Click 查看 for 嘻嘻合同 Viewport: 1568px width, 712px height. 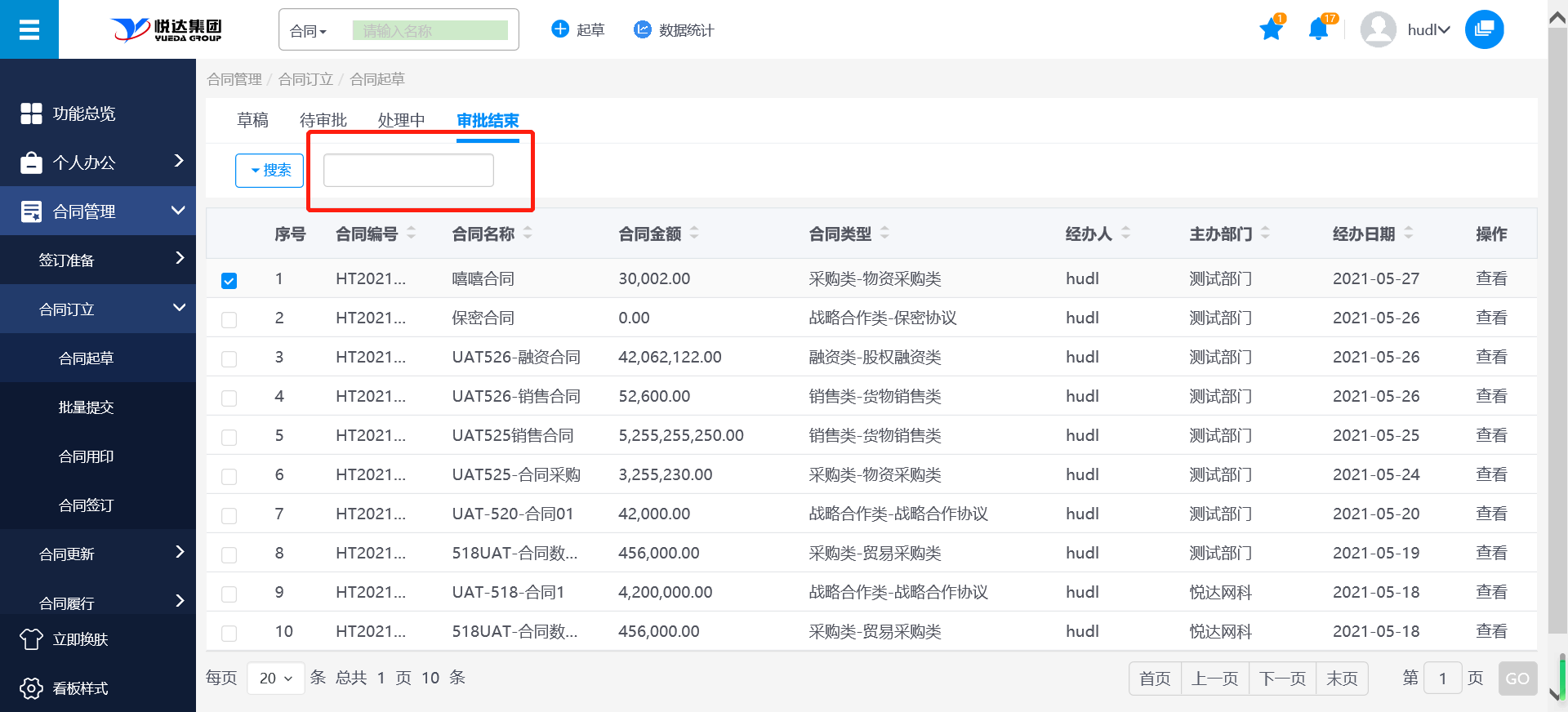click(1491, 278)
